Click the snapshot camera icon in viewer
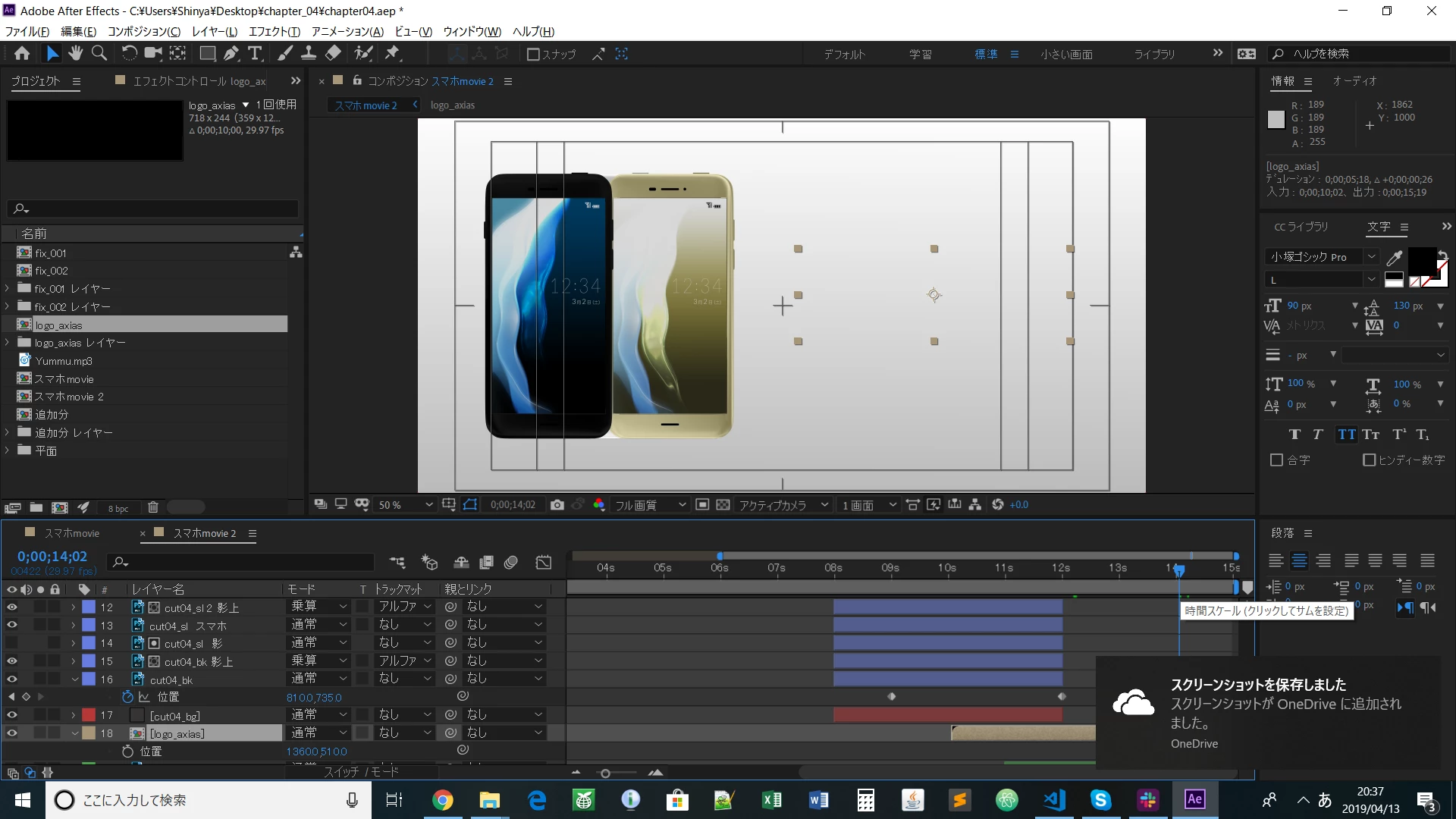The height and width of the screenshot is (819, 1456). click(557, 505)
